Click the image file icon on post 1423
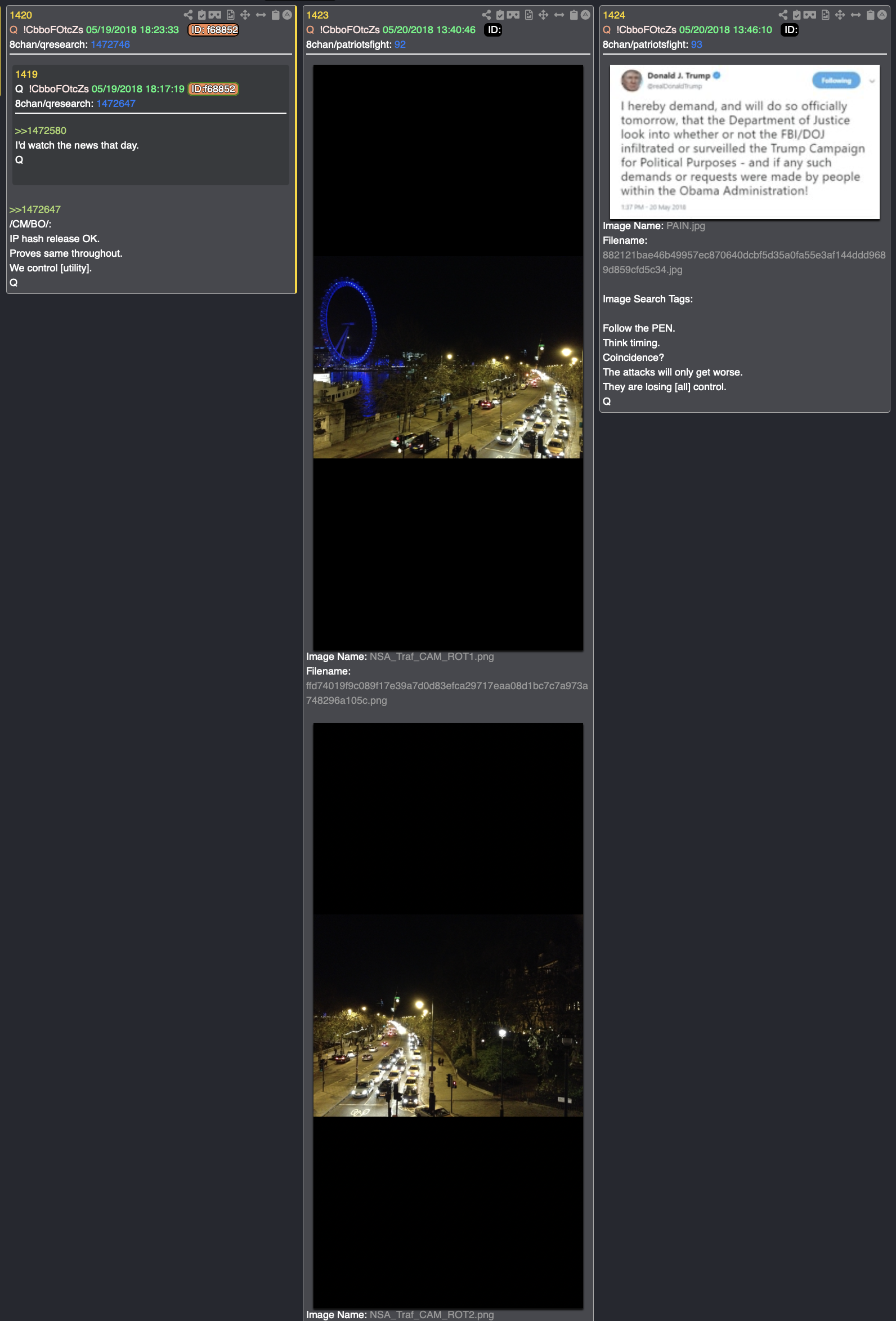896x1321 pixels. click(529, 15)
